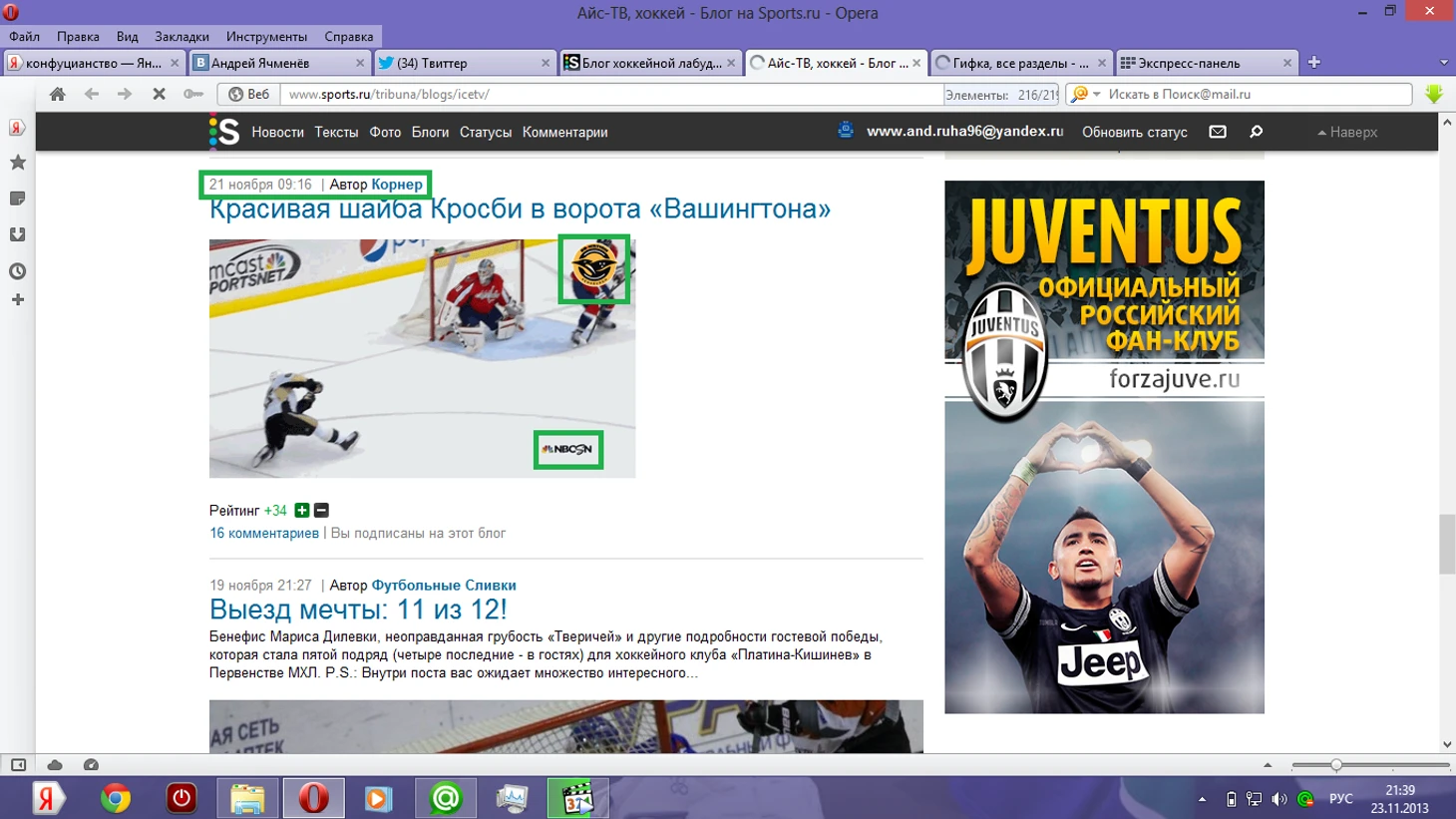Click the Home button in navigation bar
The height and width of the screenshot is (819, 1456).
[58, 94]
